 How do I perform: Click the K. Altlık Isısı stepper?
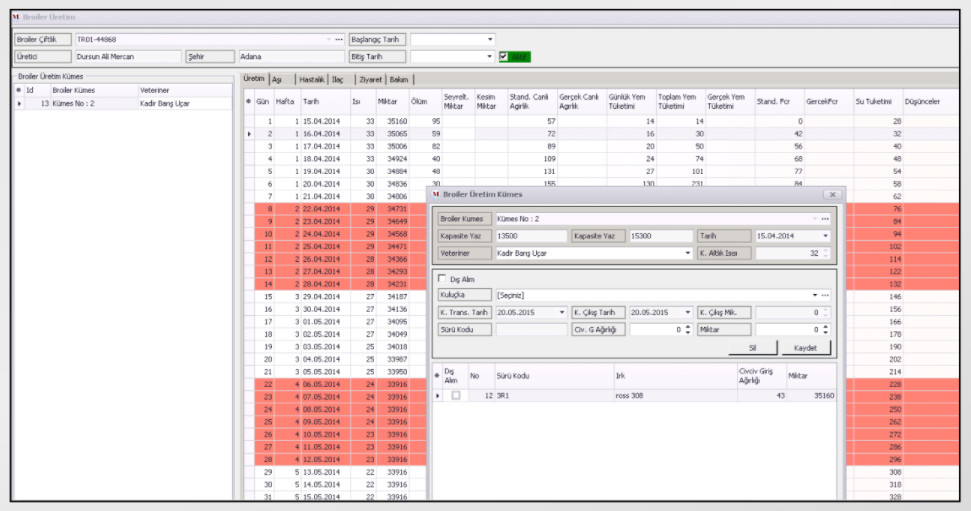[x=825, y=253]
